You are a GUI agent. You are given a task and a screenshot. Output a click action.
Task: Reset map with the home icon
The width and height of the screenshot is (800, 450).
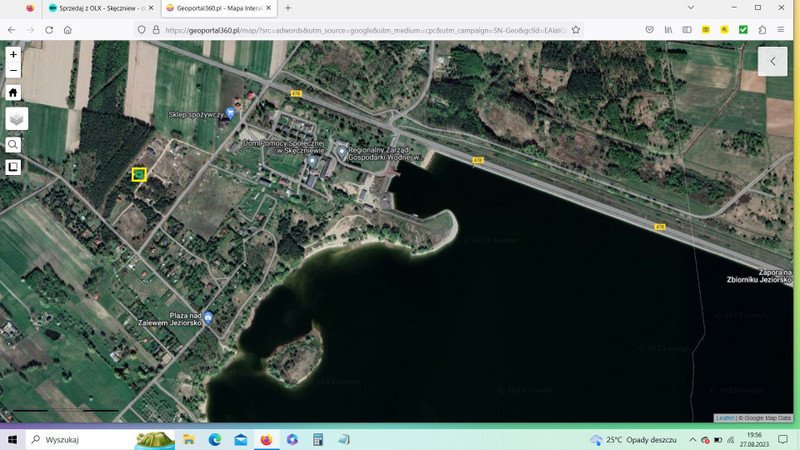click(13, 92)
